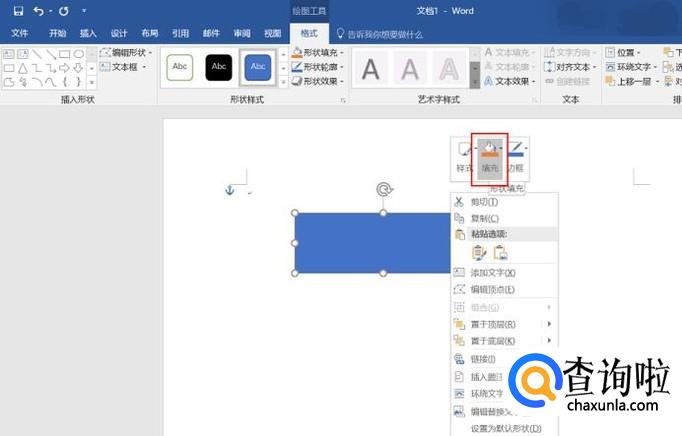
Task: Choose 添加文字(X) from the context menu
Action: pos(505,273)
